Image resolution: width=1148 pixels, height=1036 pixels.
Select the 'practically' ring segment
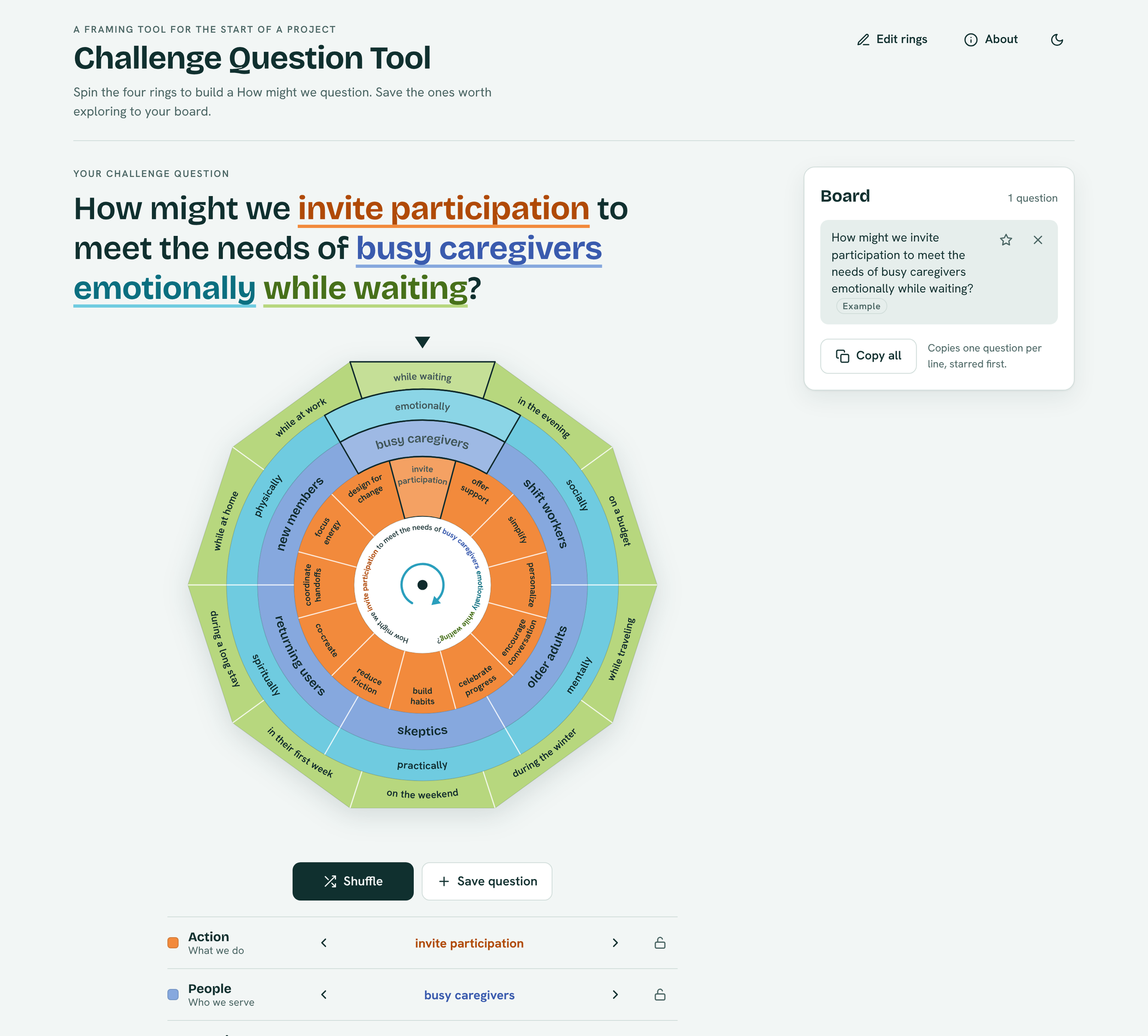pos(422,766)
